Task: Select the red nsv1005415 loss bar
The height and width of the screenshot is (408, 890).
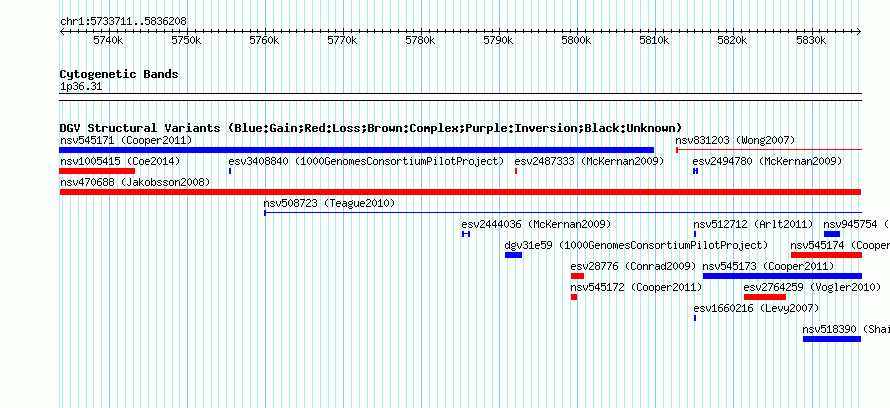Action: pyautogui.click(x=97, y=171)
